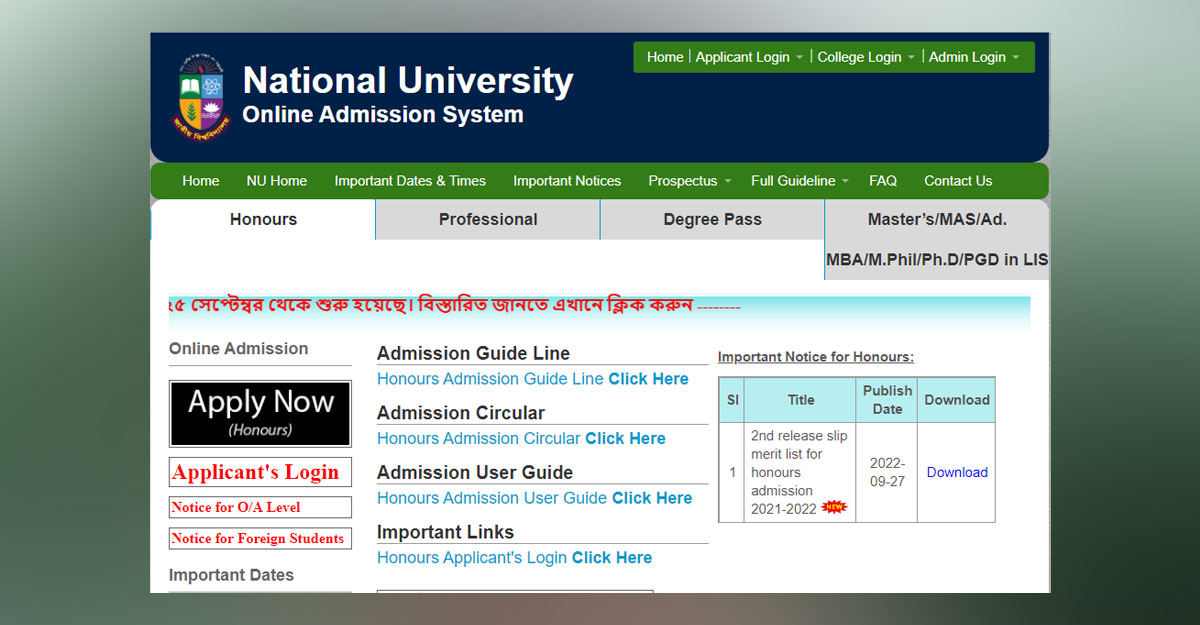This screenshot has width=1200, height=625.
Task: Open the Admin Login dropdown menu
Action: tap(974, 57)
